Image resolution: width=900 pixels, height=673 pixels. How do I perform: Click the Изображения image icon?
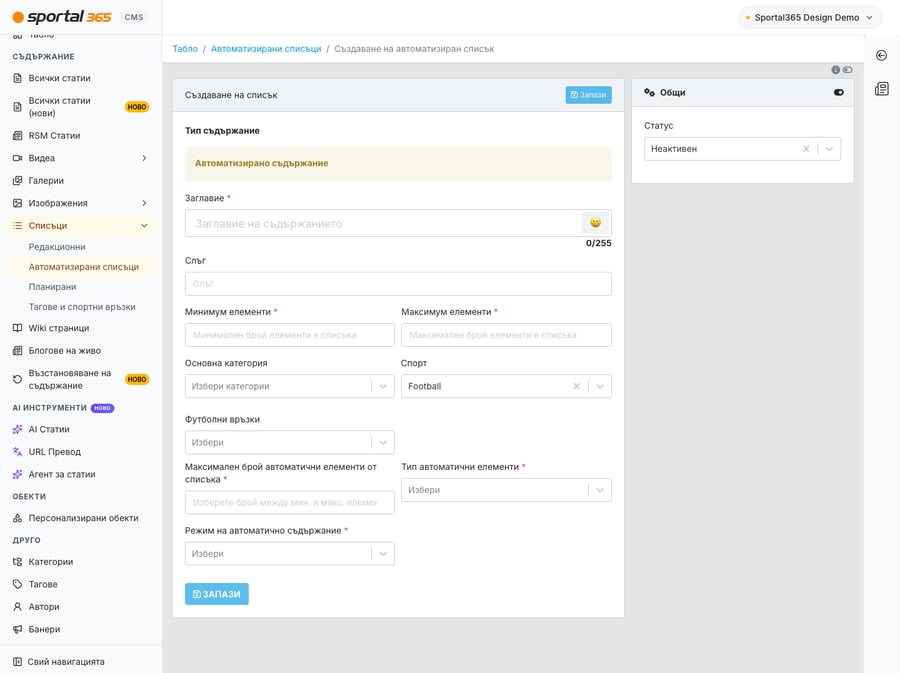[17, 203]
